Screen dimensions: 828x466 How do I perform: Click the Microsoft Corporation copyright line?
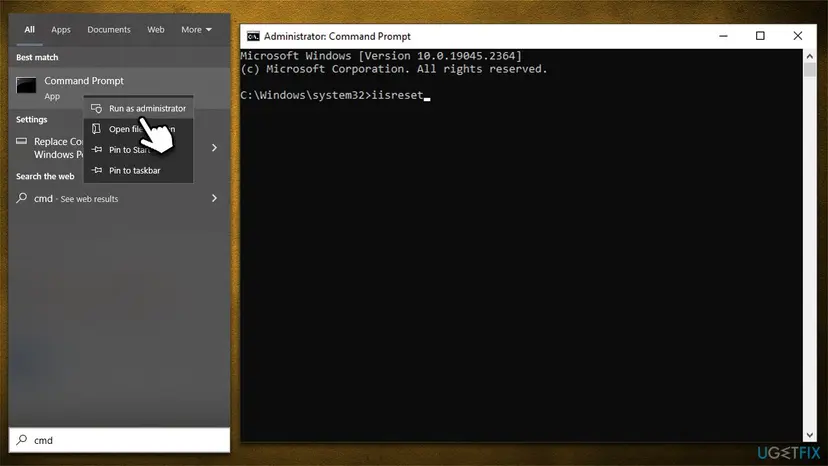[394, 69]
